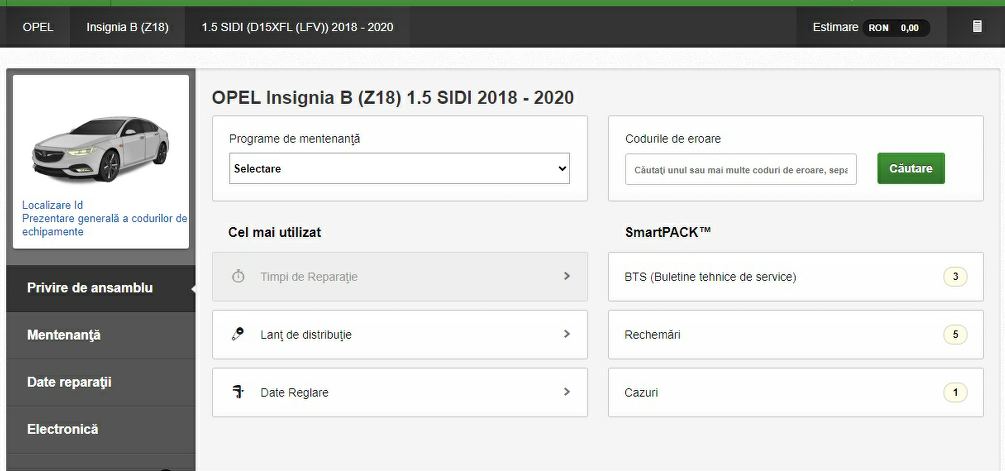The image size is (1005, 471).
Task: Click the error codes search field
Action: point(741,170)
